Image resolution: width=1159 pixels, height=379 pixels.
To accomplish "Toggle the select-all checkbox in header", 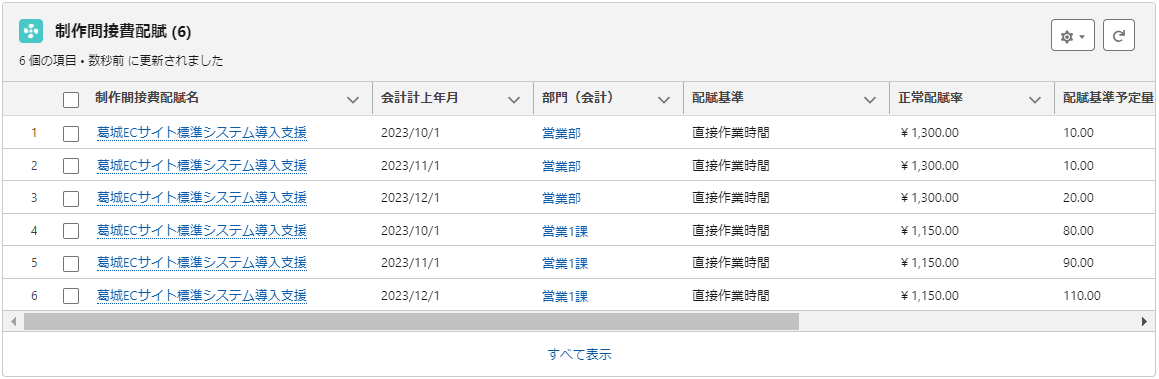I will click(x=71, y=100).
